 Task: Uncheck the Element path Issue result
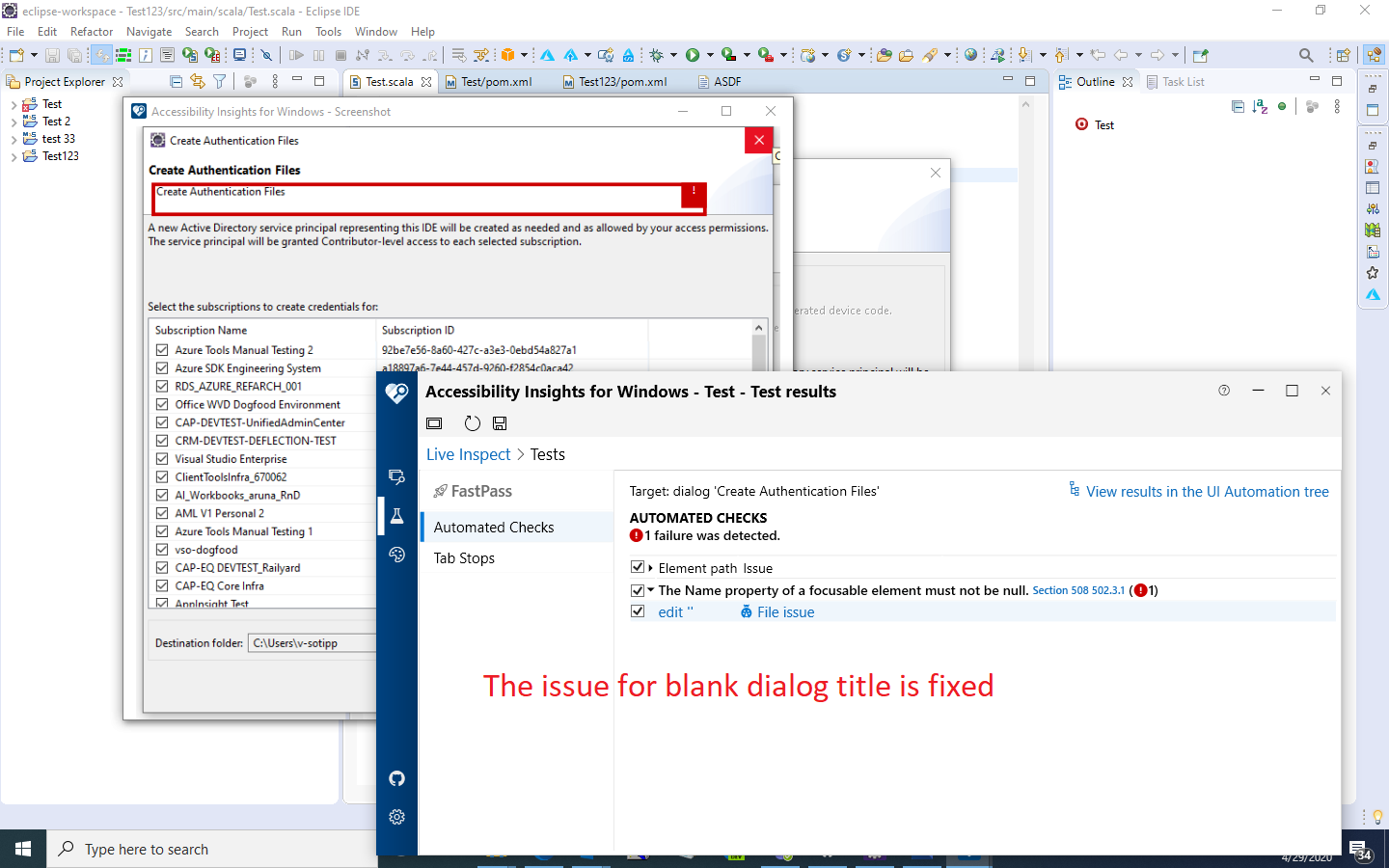click(x=638, y=567)
